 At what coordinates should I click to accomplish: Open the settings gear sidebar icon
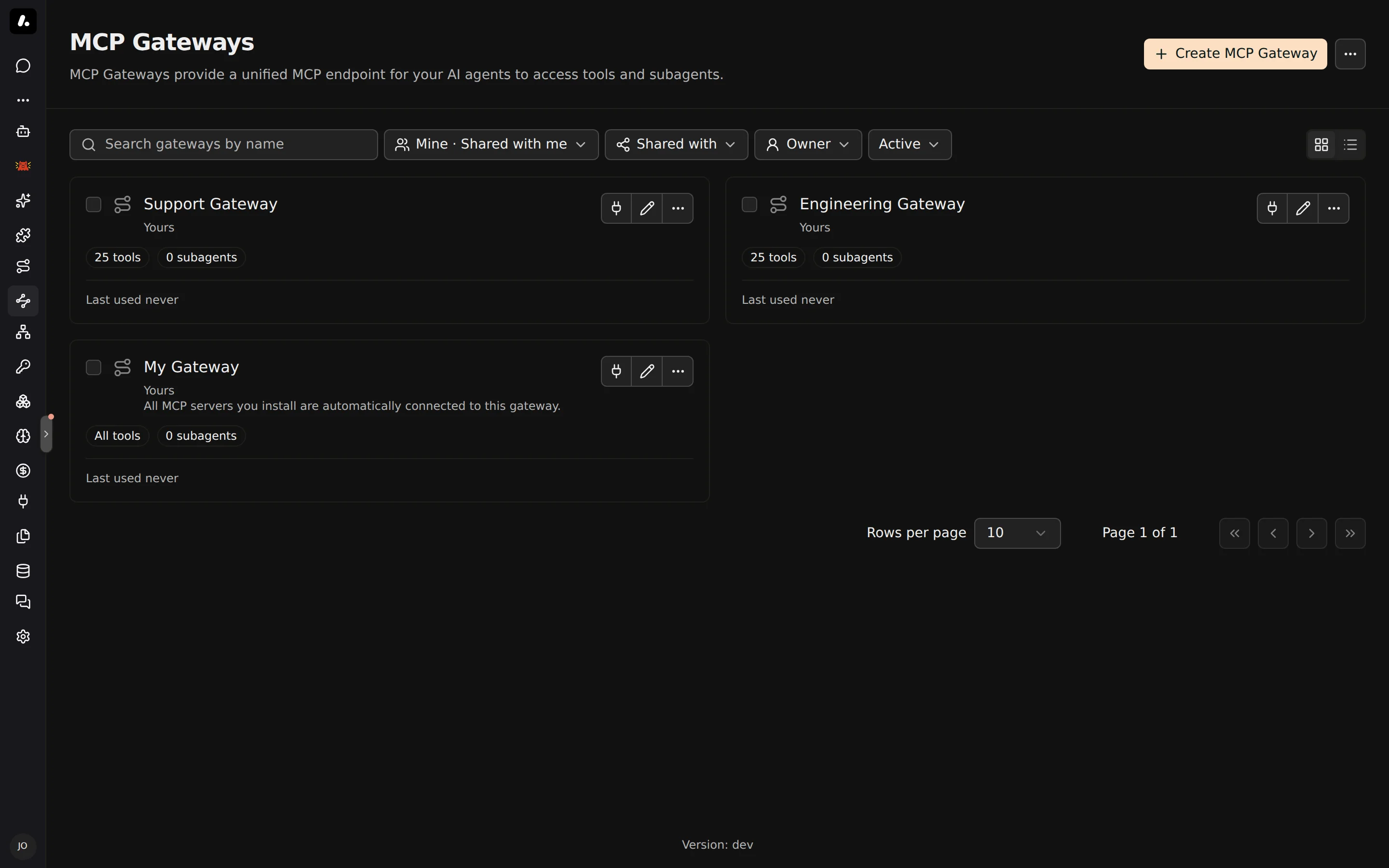click(x=23, y=637)
